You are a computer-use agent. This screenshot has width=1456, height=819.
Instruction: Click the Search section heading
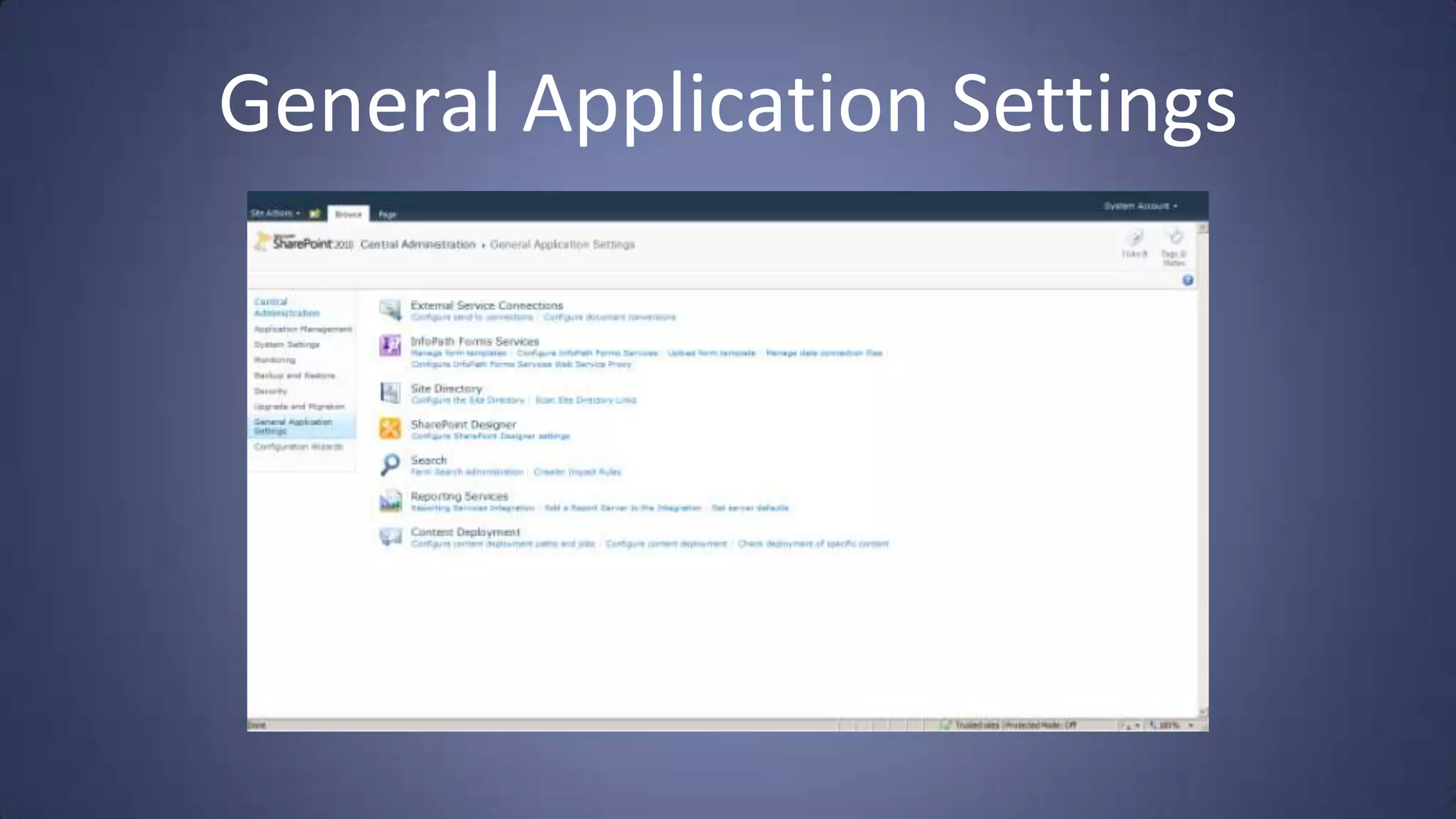(x=429, y=460)
